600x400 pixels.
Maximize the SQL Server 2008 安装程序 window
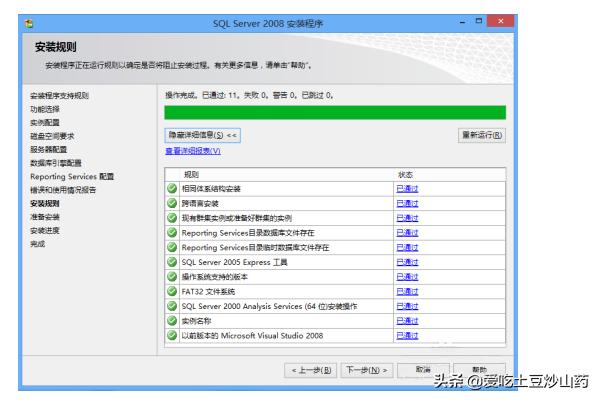coord(478,21)
